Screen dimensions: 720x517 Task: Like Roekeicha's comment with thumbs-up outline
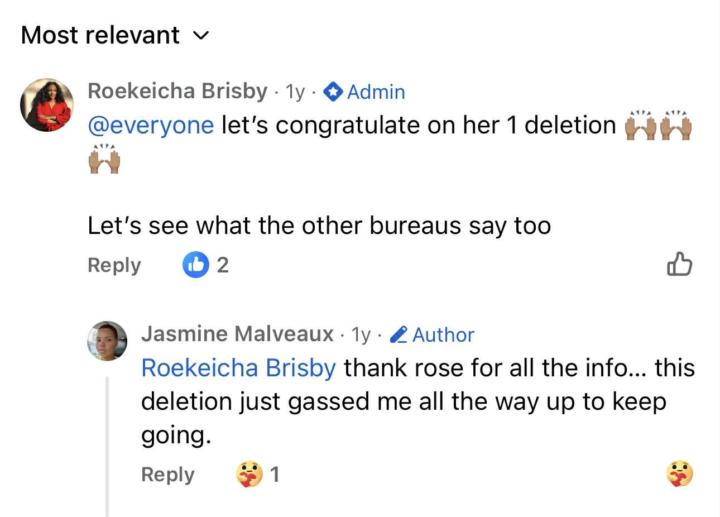tap(679, 264)
